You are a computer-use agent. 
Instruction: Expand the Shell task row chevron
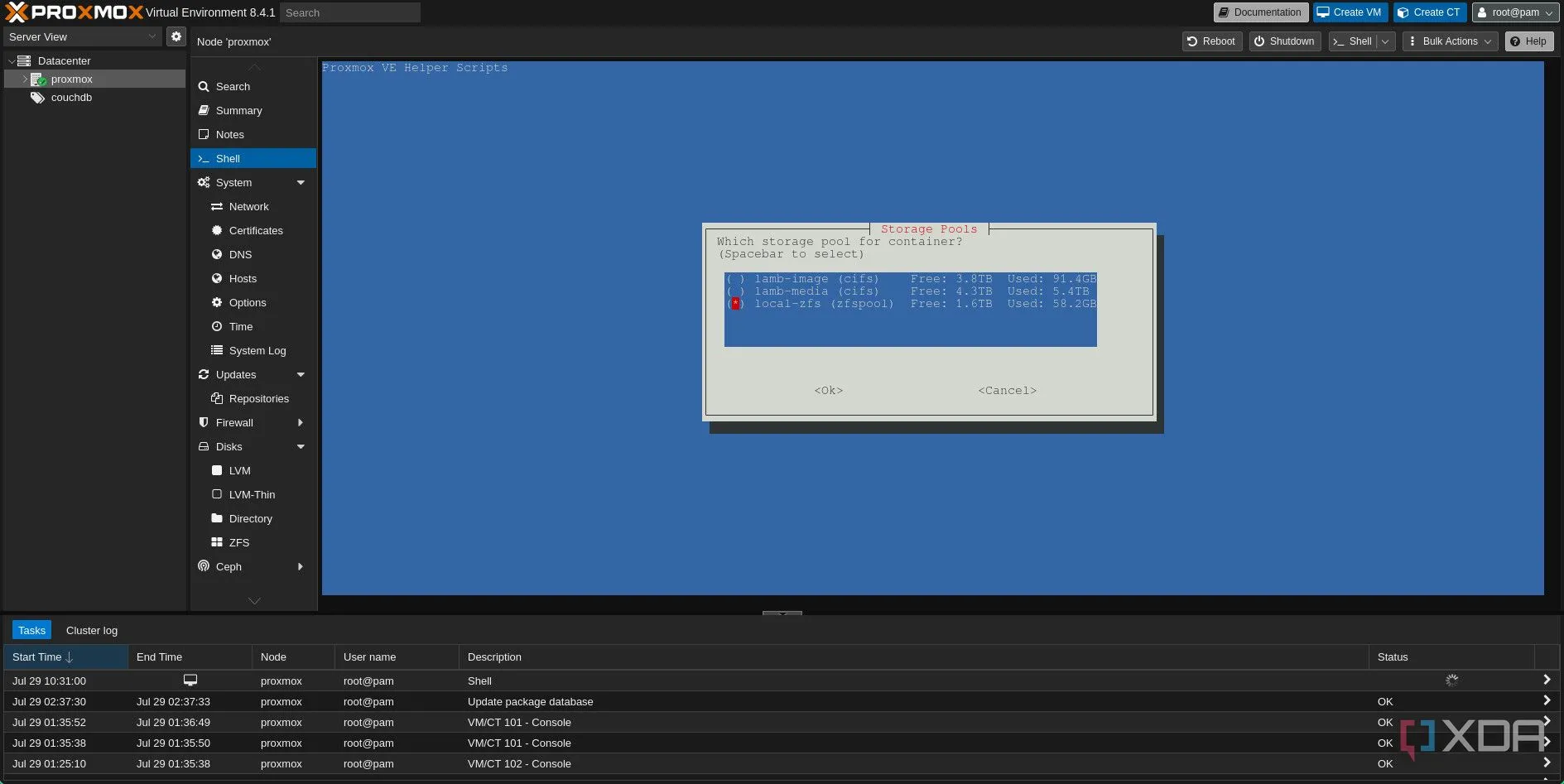[1546, 680]
